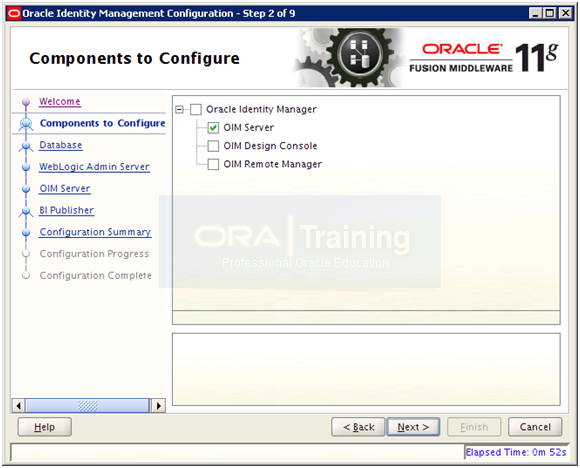This screenshot has height=468, width=580.
Task: Go to the Configuration Summary link
Action: pos(95,232)
